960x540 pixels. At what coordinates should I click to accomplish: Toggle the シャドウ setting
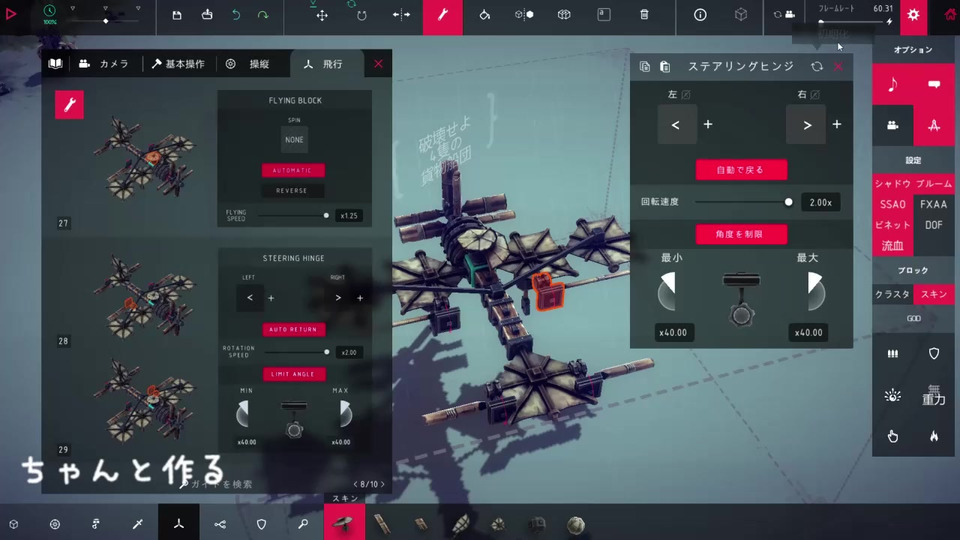[x=893, y=184]
